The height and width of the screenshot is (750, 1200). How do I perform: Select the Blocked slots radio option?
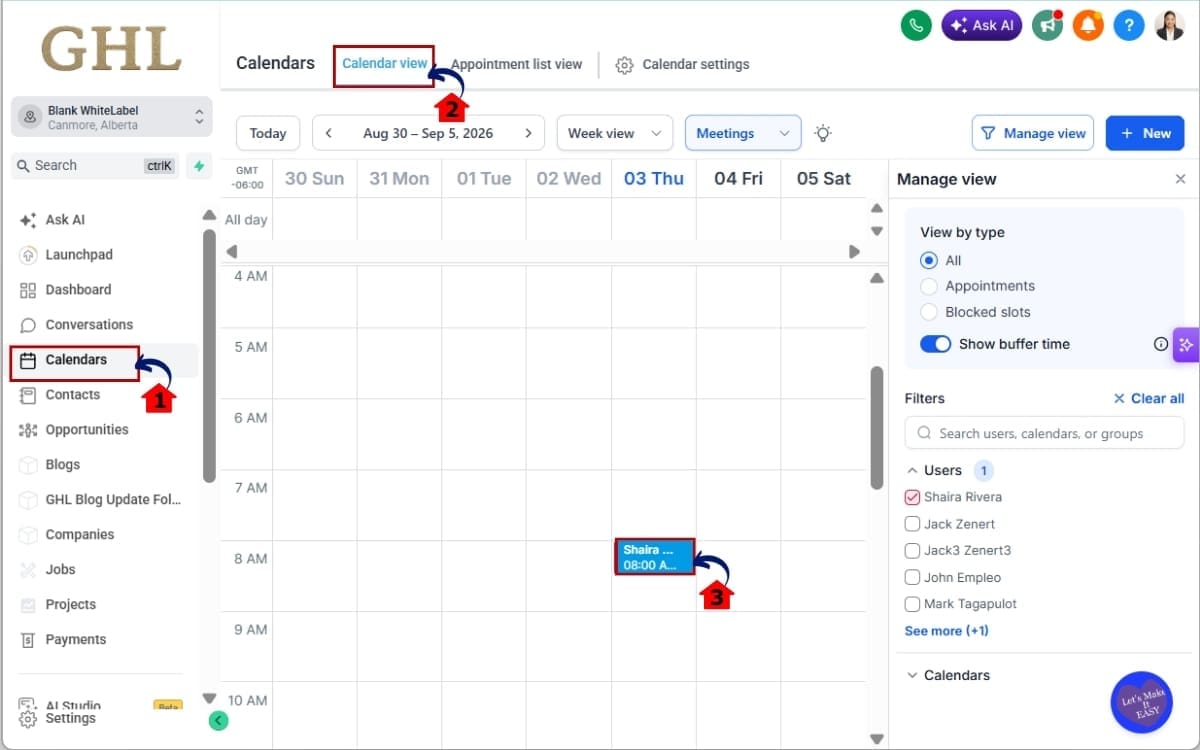tap(929, 312)
